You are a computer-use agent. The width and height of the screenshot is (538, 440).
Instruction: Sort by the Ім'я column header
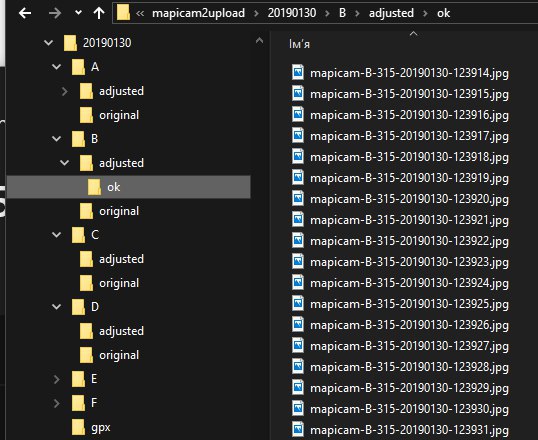300,44
